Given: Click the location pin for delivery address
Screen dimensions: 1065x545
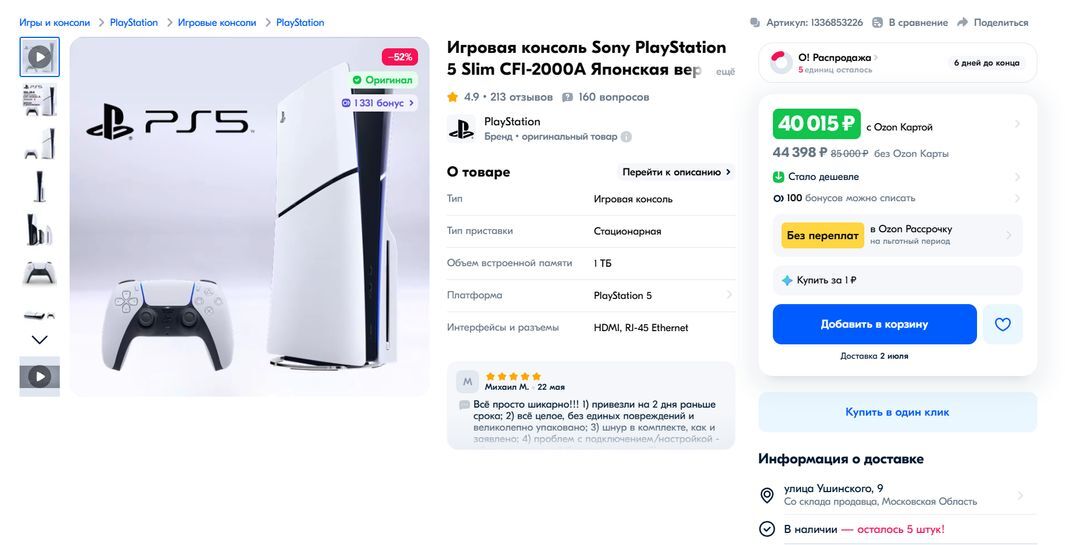Looking at the screenshot, I should click(767, 495).
